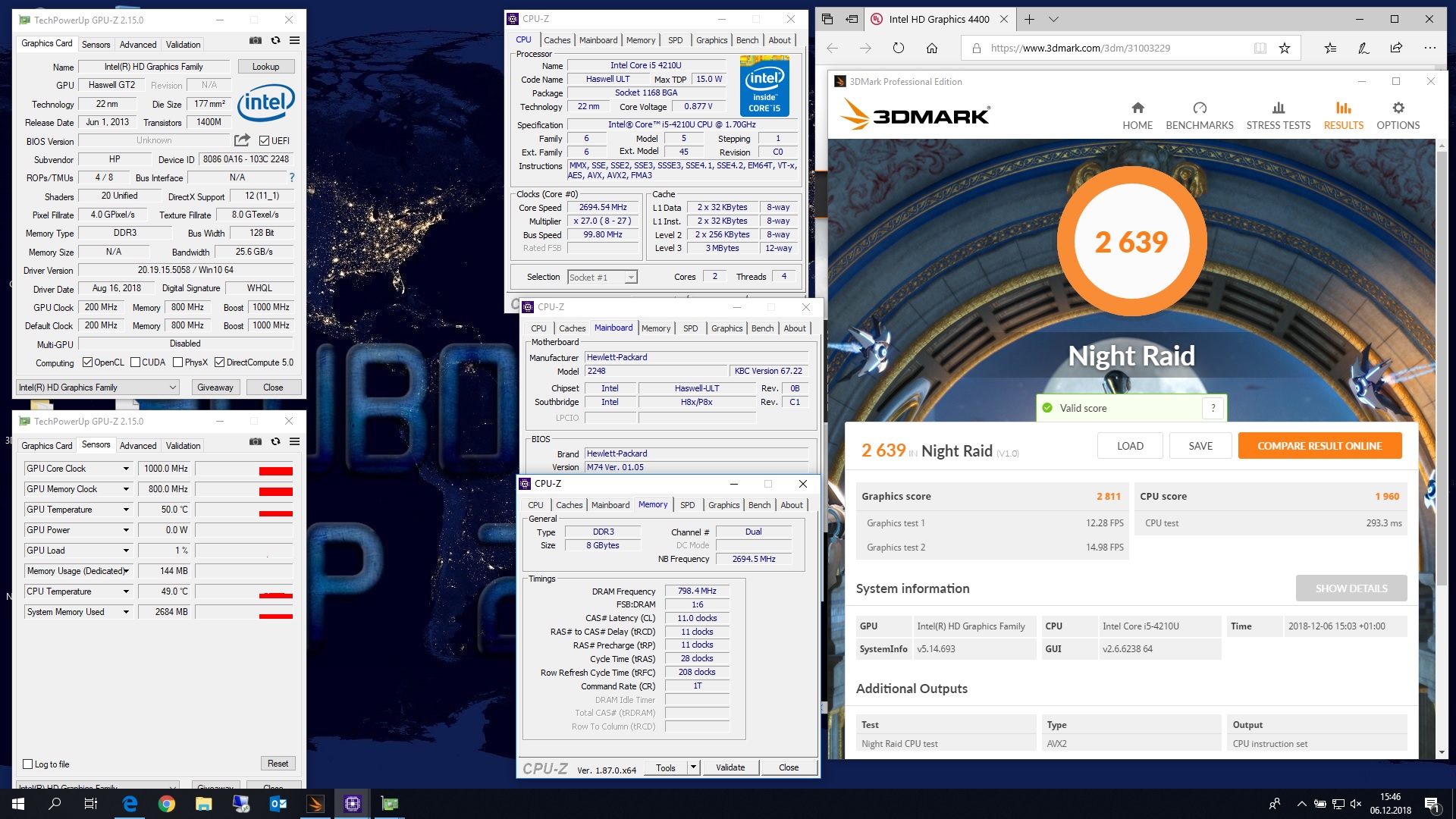This screenshot has width=1456, height=819.
Task: Click the Reset button in GPU-Z Sensors
Action: [x=278, y=764]
